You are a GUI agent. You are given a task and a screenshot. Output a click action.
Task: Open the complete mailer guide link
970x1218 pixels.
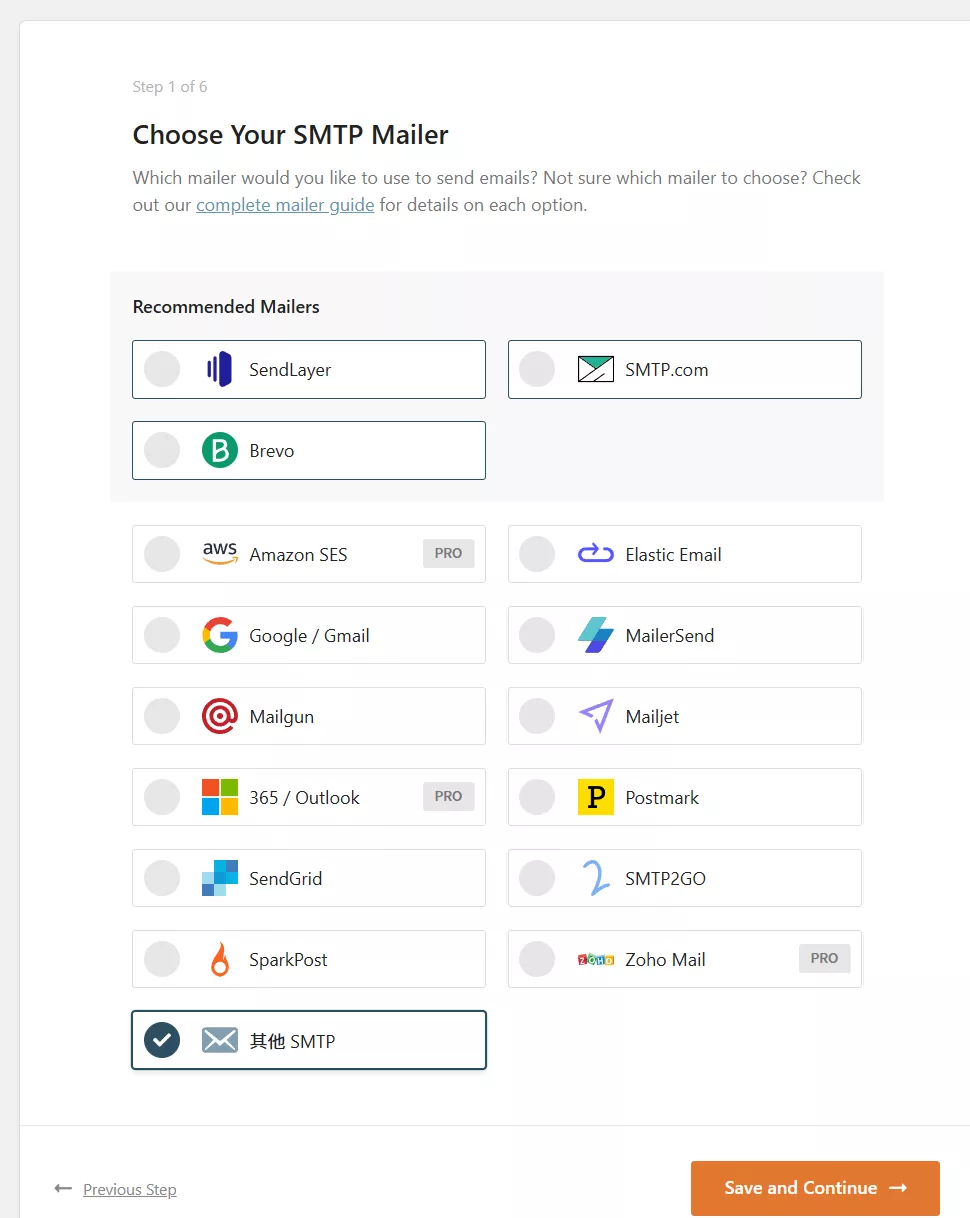tap(285, 205)
